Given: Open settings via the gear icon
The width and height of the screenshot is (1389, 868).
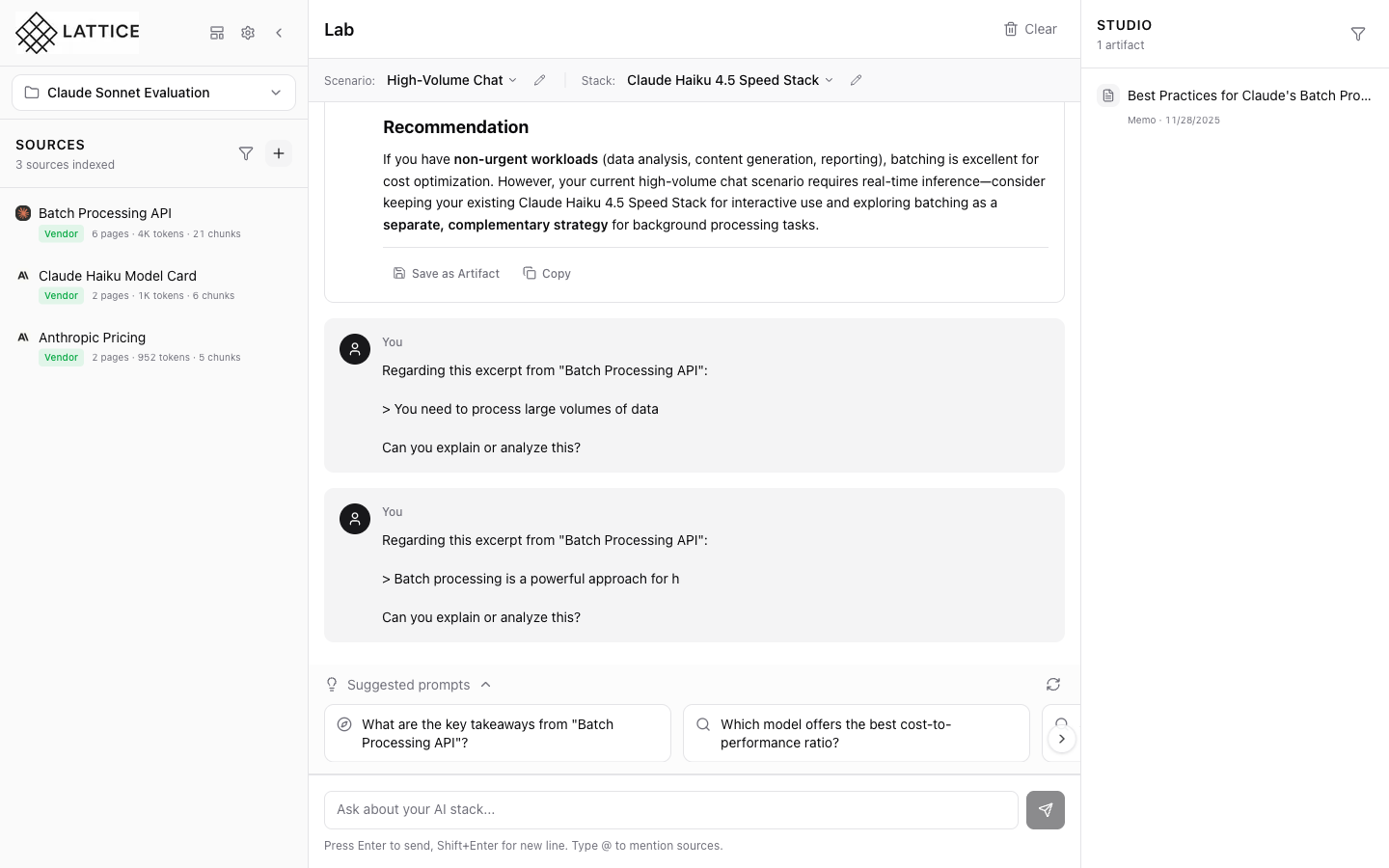Looking at the screenshot, I should [248, 32].
